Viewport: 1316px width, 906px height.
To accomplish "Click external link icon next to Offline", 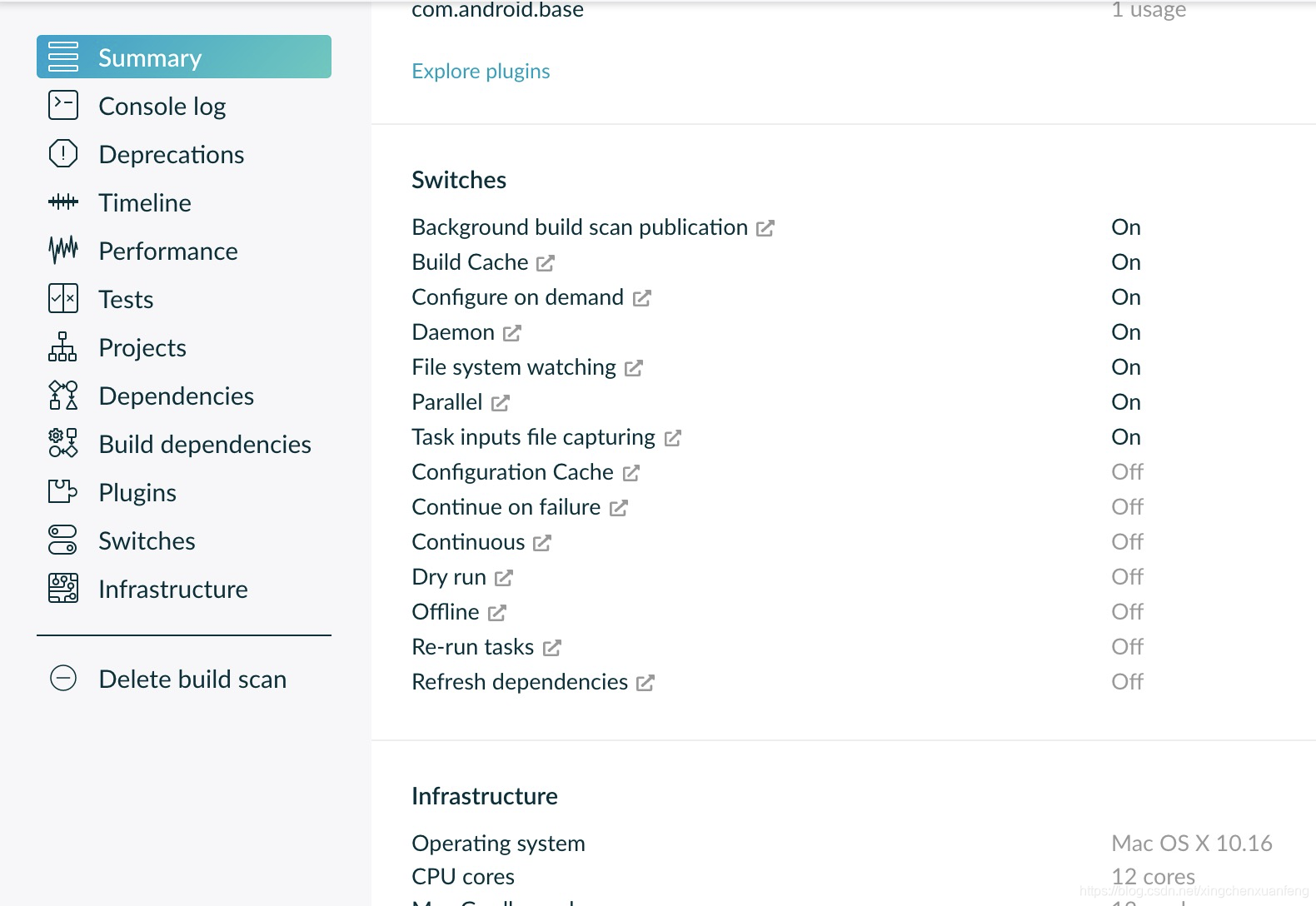I will point(497,613).
